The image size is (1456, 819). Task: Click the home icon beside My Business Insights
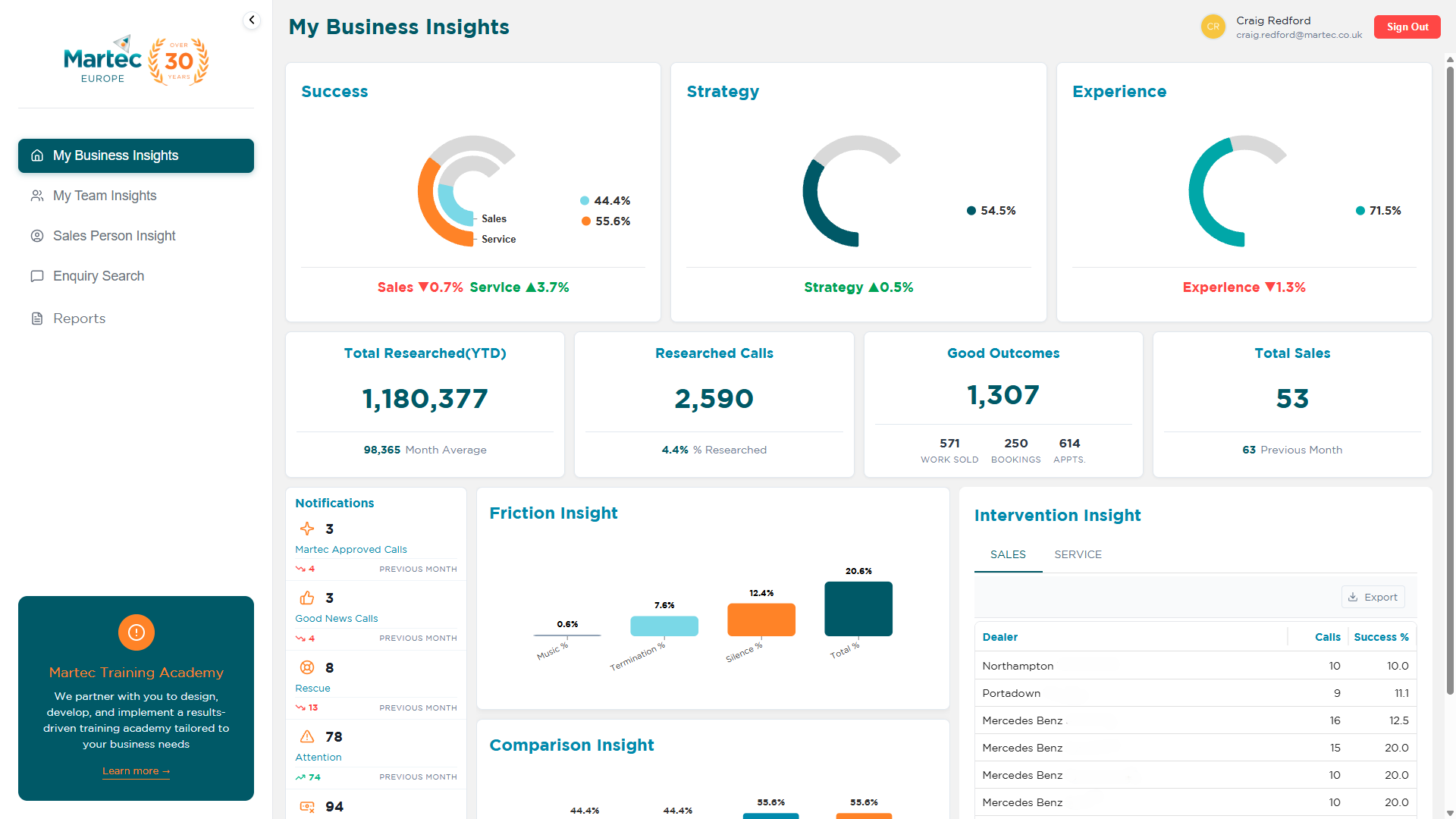click(x=37, y=155)
